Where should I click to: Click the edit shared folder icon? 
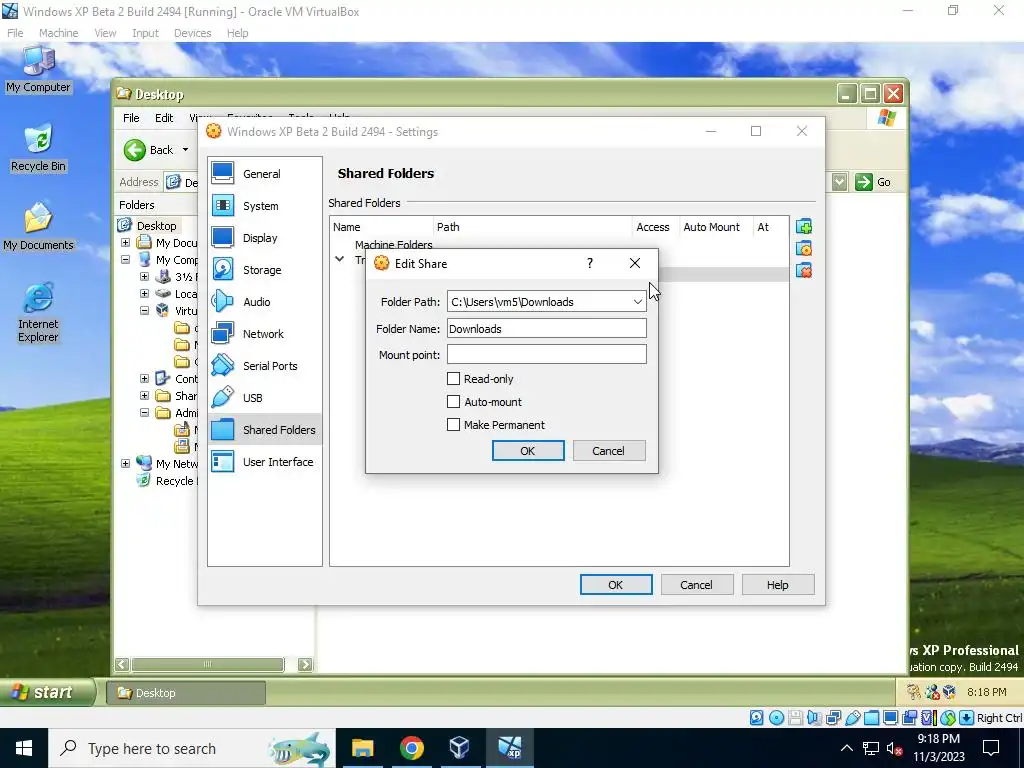(x=804, y=248)
